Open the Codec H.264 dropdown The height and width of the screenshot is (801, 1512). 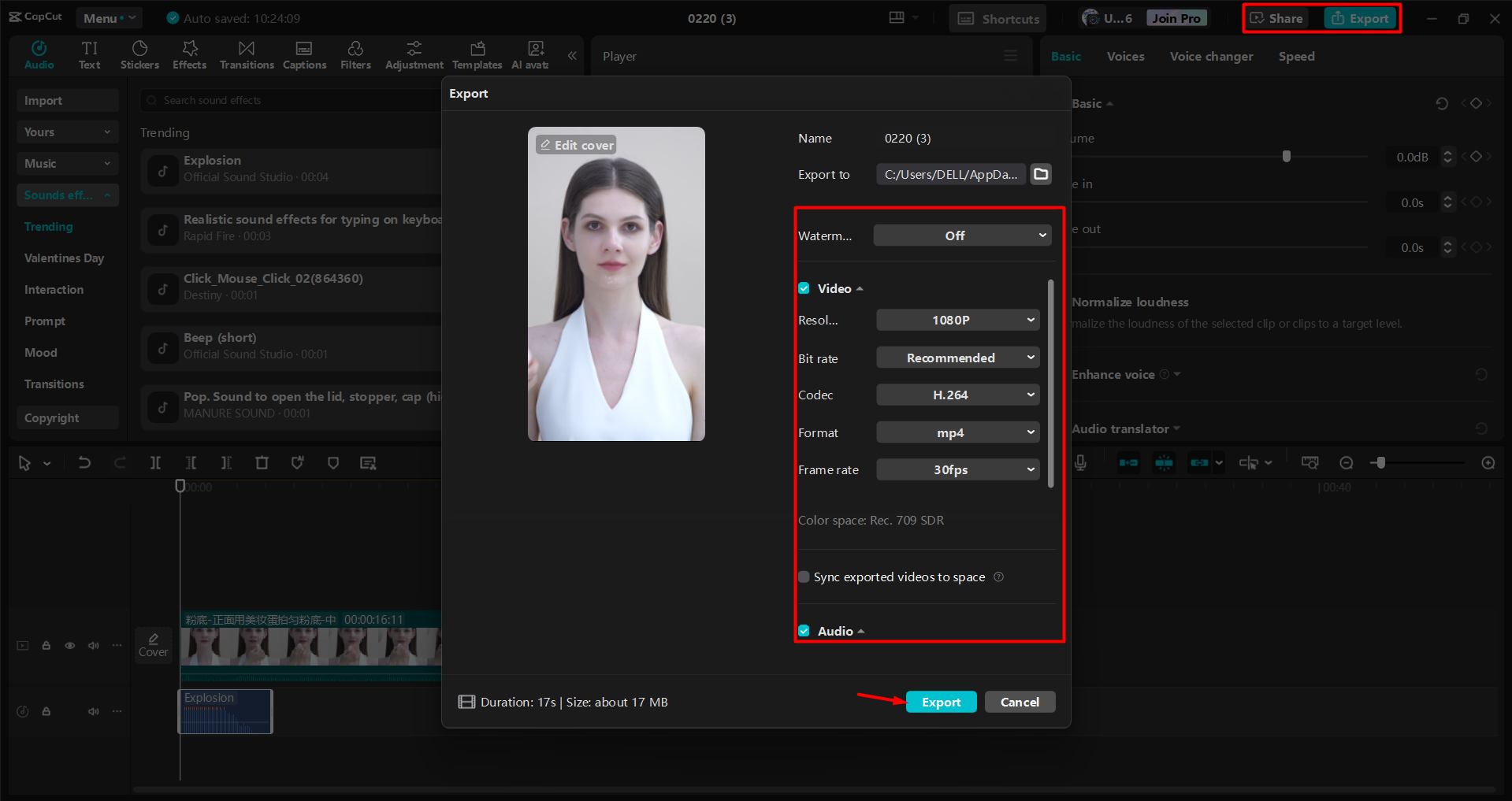click(957, 395)
